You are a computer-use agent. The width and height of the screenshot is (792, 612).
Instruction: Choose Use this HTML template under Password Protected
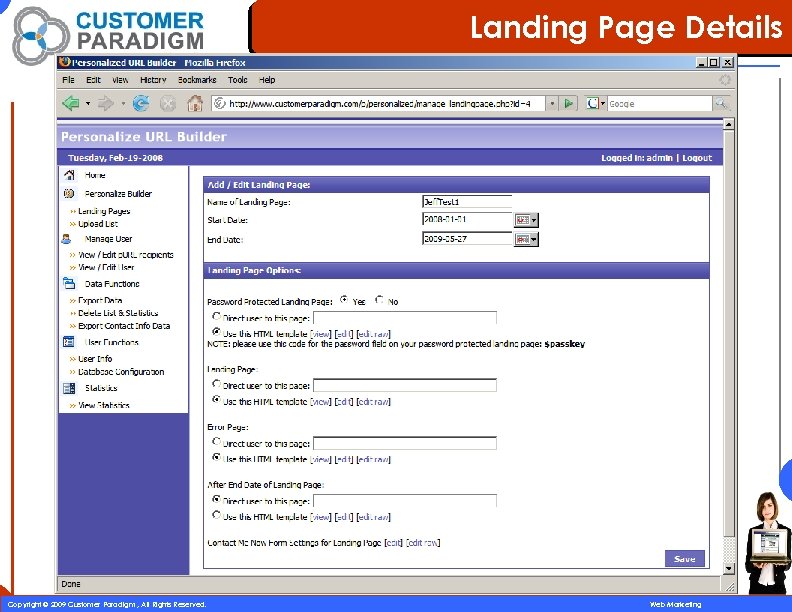(216, 332)
